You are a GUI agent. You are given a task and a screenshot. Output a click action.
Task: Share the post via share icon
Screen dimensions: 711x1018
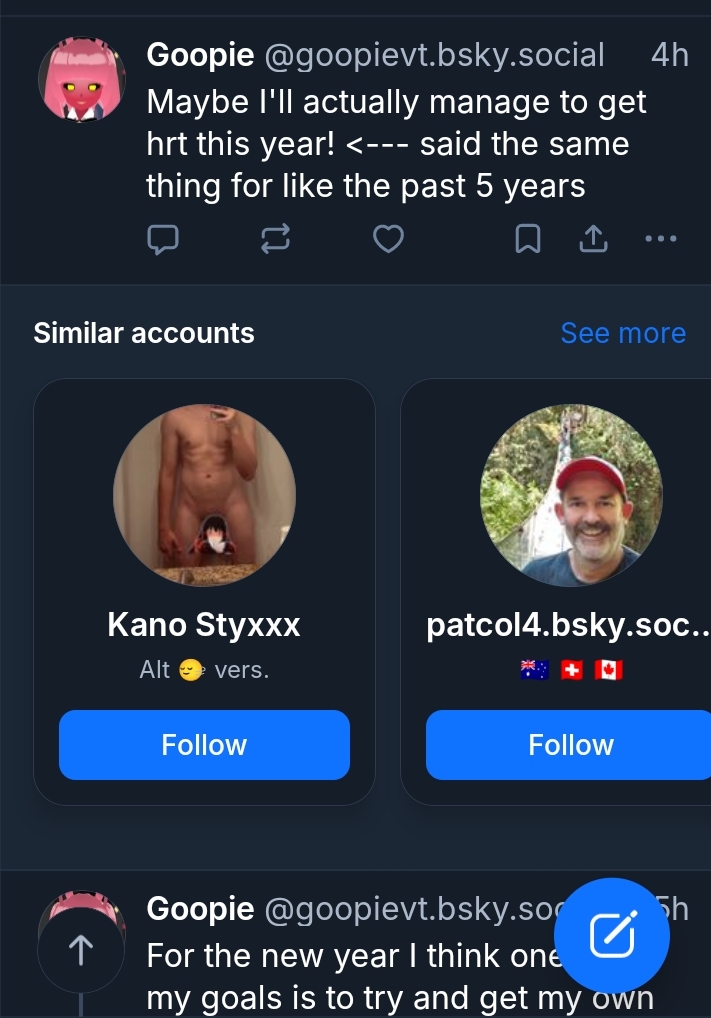click(x=593, y=239)
